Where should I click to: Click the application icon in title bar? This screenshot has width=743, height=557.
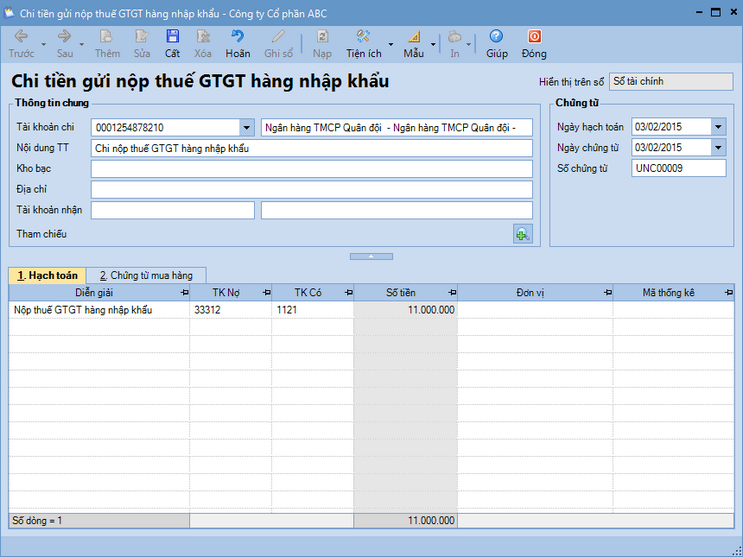pos(9,13)
